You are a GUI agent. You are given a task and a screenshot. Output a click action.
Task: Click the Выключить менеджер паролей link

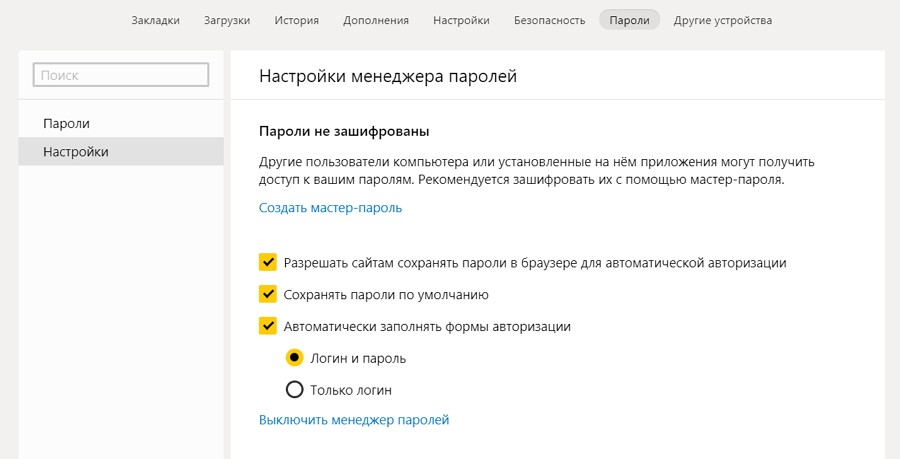(354, 420)
